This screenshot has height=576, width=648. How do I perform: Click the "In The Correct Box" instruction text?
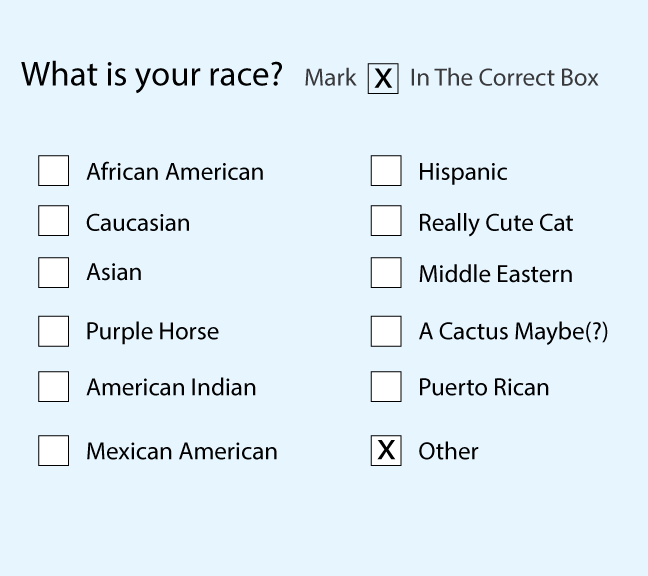click(504, 78)
